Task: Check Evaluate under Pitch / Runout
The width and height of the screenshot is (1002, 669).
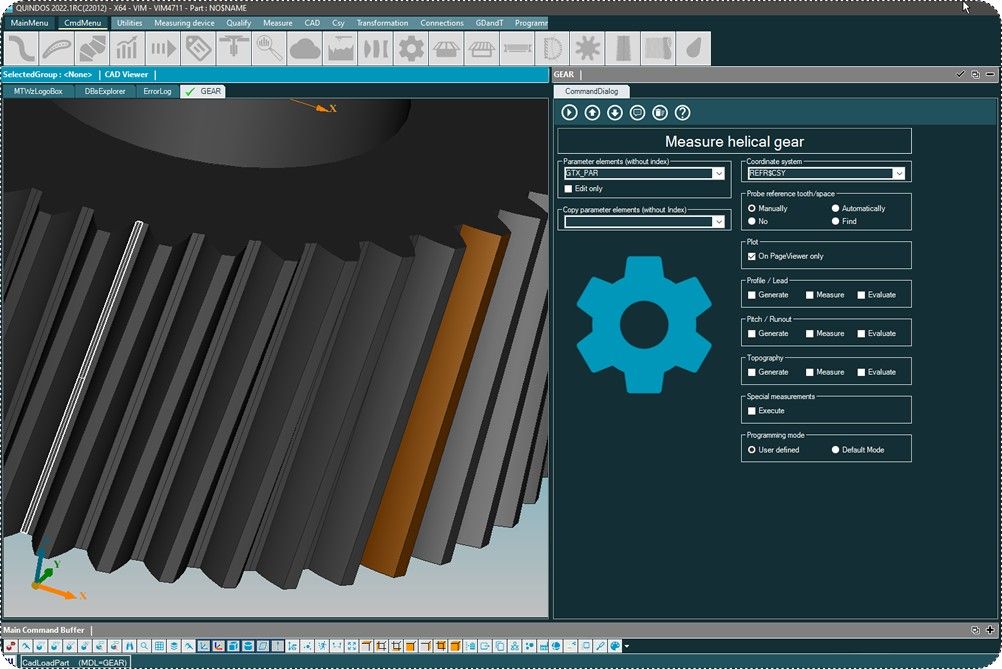Action: (x=861, y=334)
